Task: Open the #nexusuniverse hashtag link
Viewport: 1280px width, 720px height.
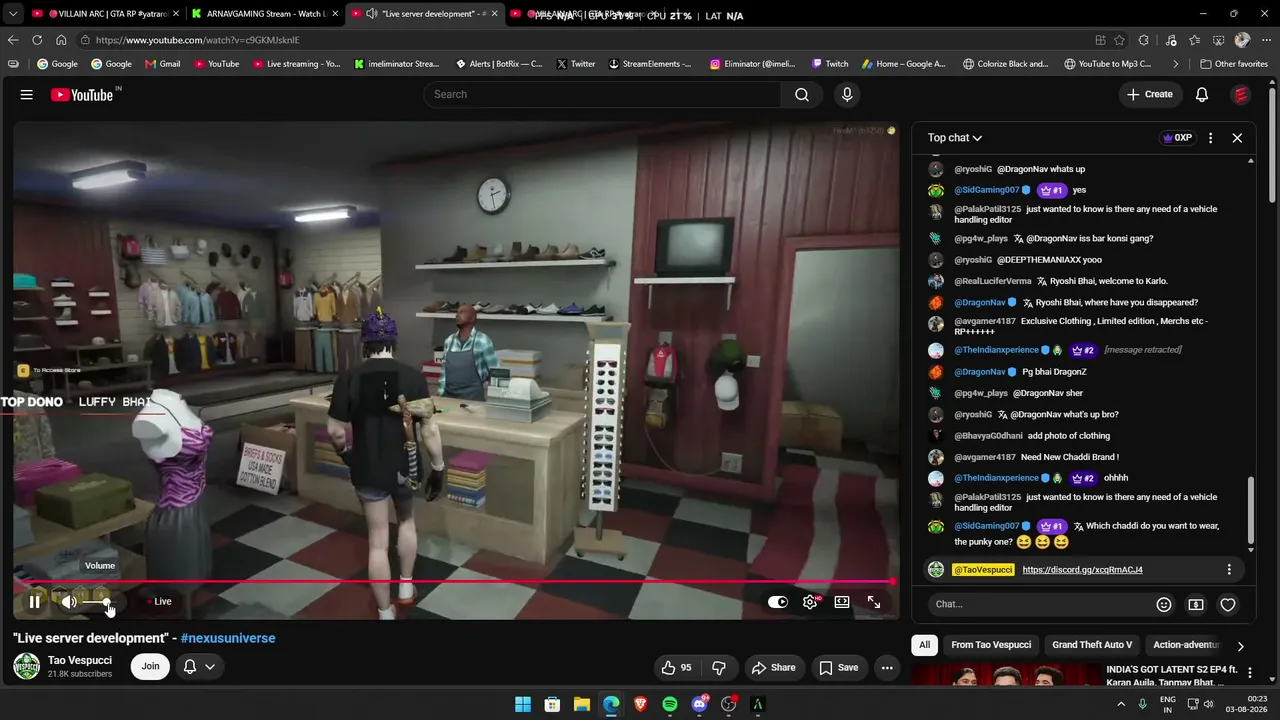Action: pyautogui.click(x=228, y=638)
